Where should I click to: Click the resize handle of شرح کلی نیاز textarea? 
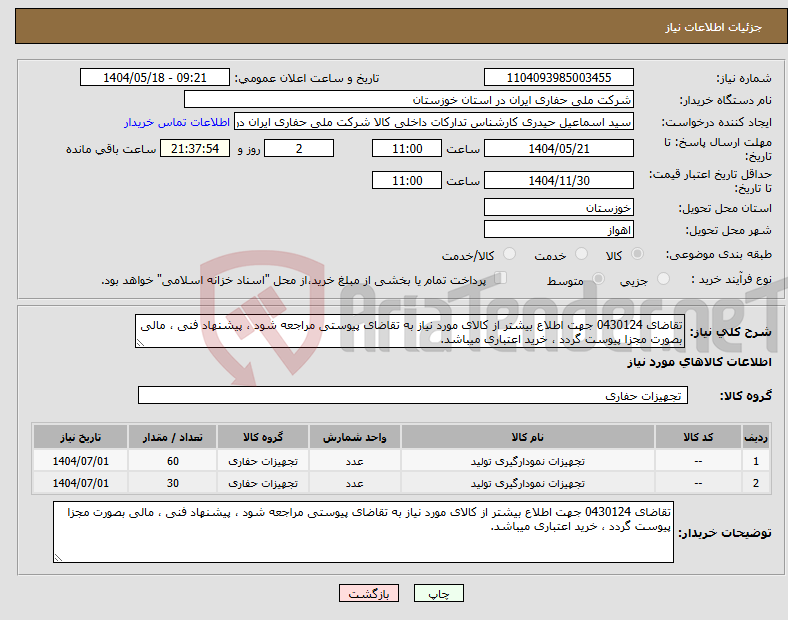point(140,343)
